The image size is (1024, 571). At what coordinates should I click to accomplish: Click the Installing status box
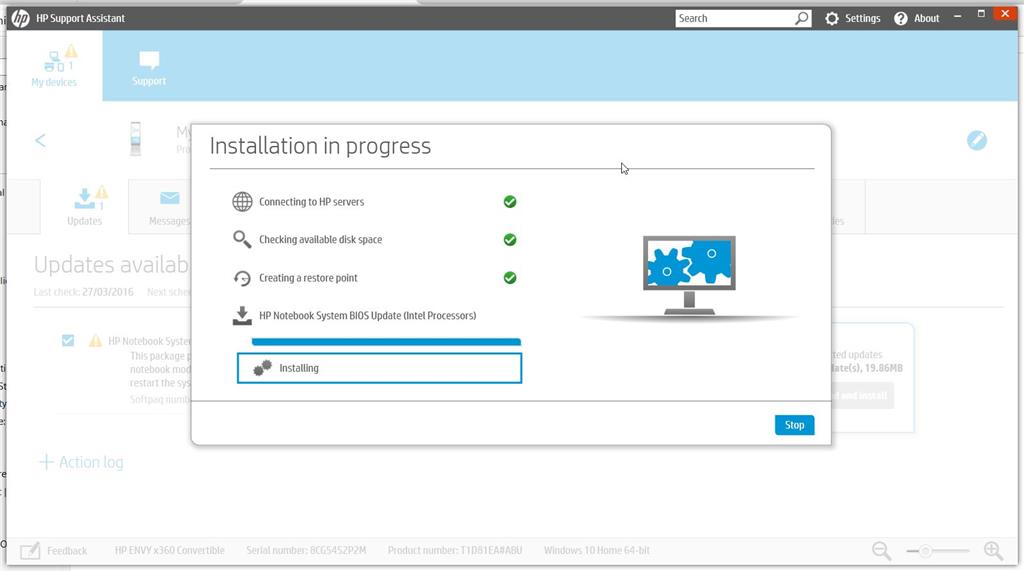pyautogui.click(x=379, y=368)
